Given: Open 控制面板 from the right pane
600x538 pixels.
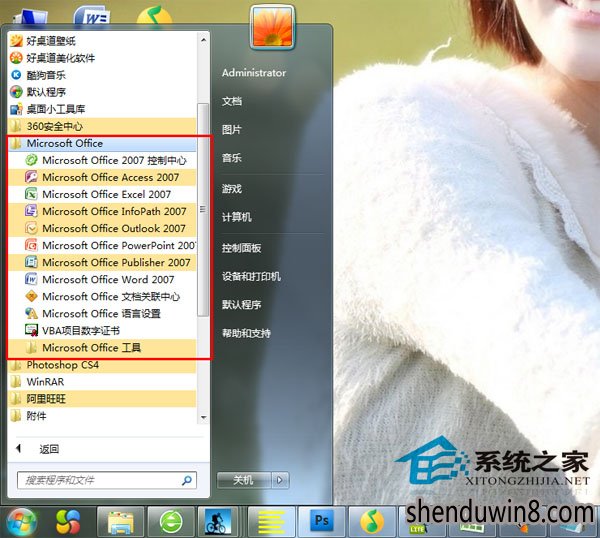Looking at the screenshot, I should tap(241, 248).
